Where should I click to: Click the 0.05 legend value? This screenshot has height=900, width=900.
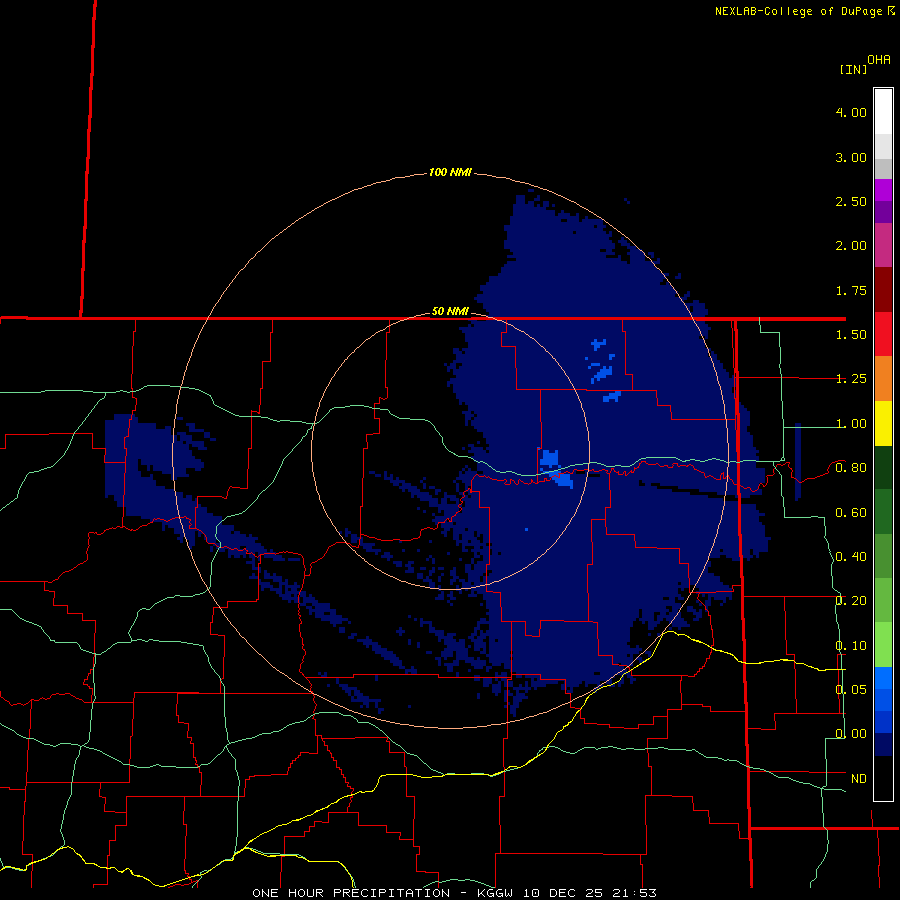[851, 690]
